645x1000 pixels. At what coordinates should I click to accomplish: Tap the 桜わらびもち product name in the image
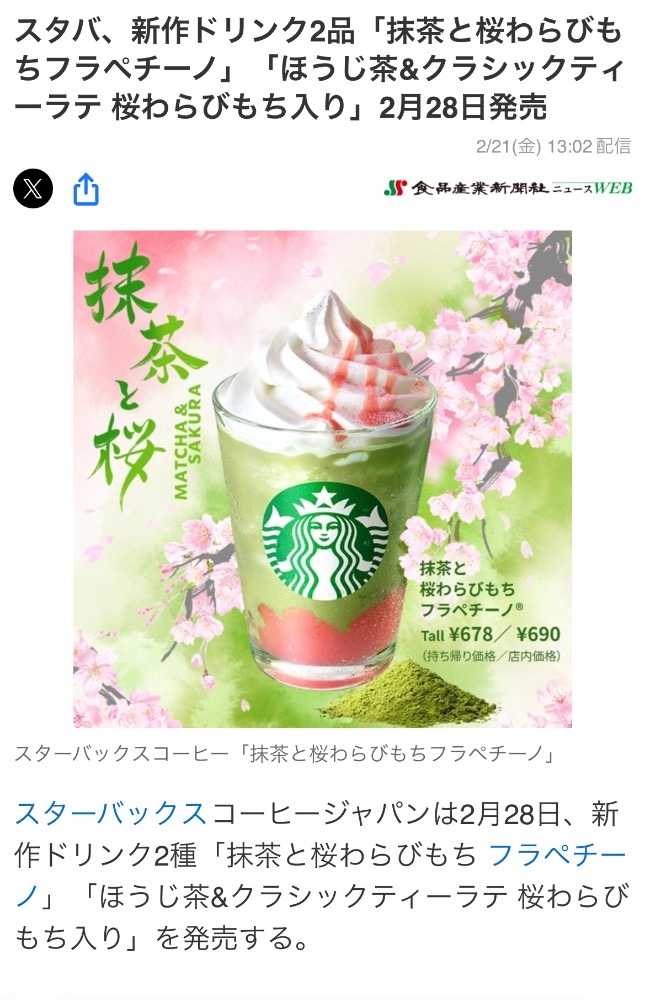point(467,588)
